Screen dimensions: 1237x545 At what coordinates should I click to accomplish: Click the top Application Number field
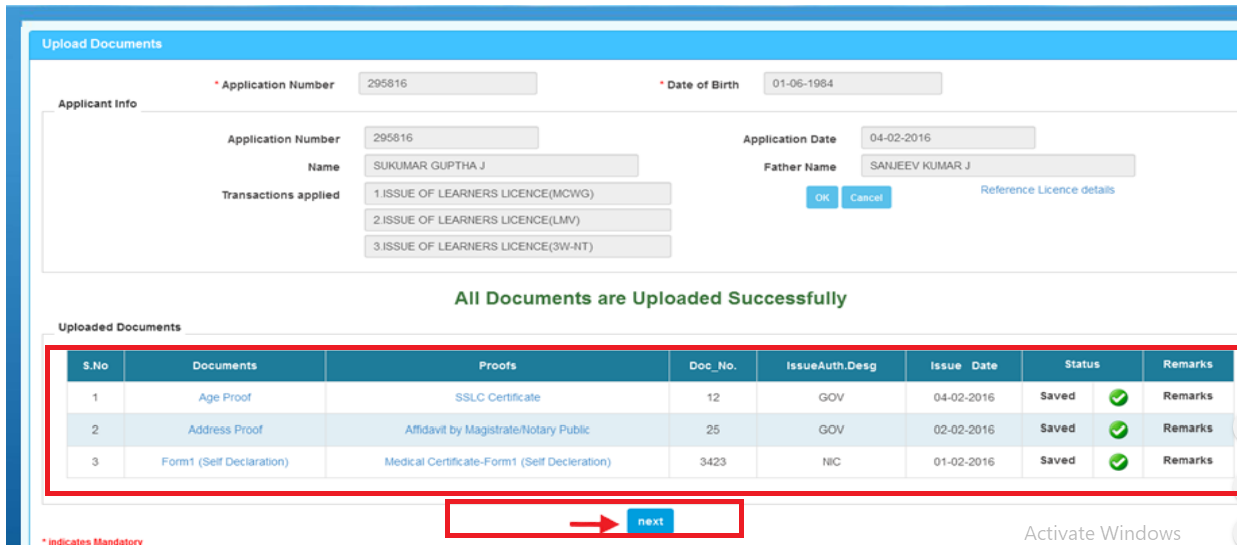[448, 84]
